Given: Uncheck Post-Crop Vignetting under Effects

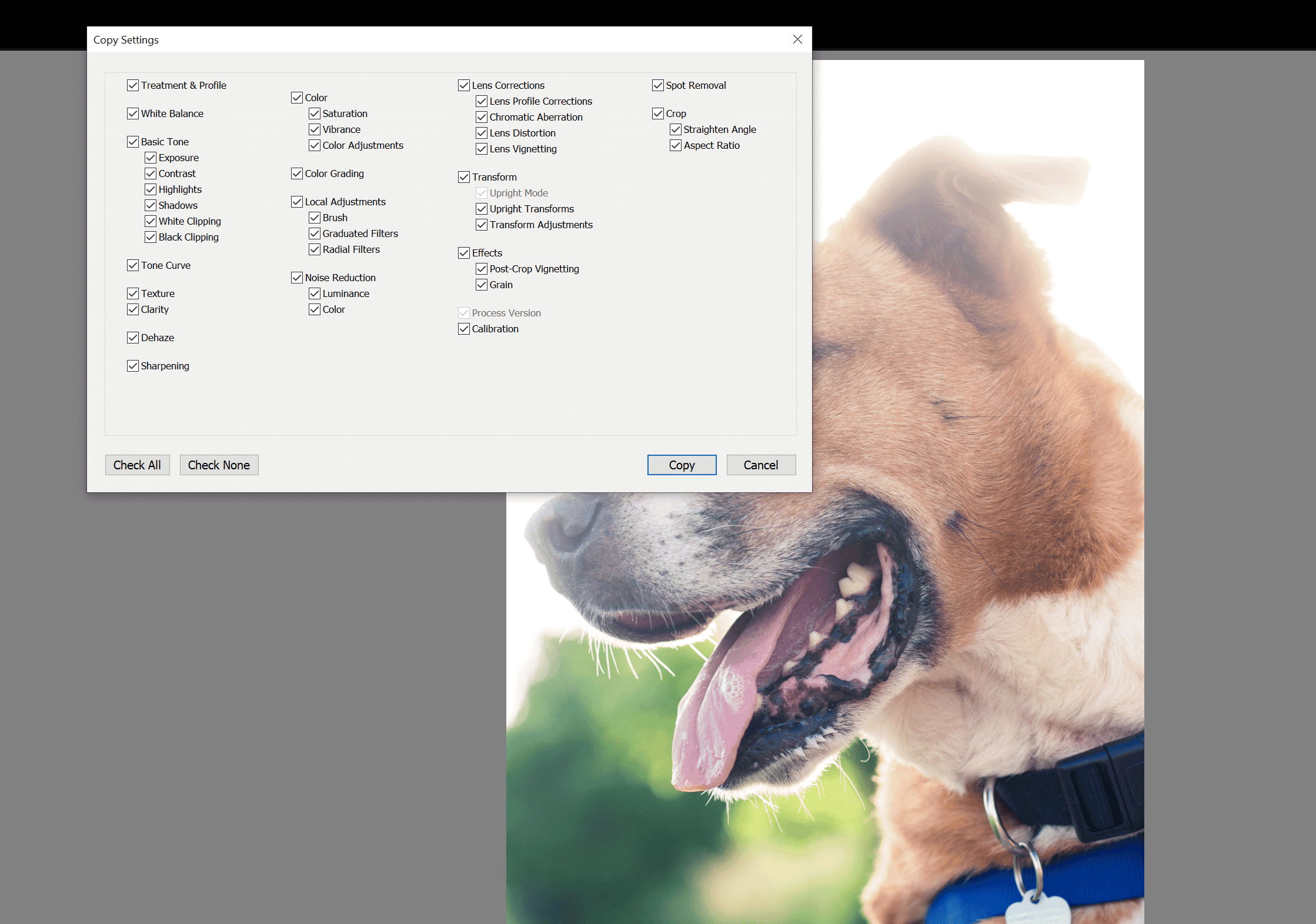Looking at the screenshot, I should pos(482,269).
